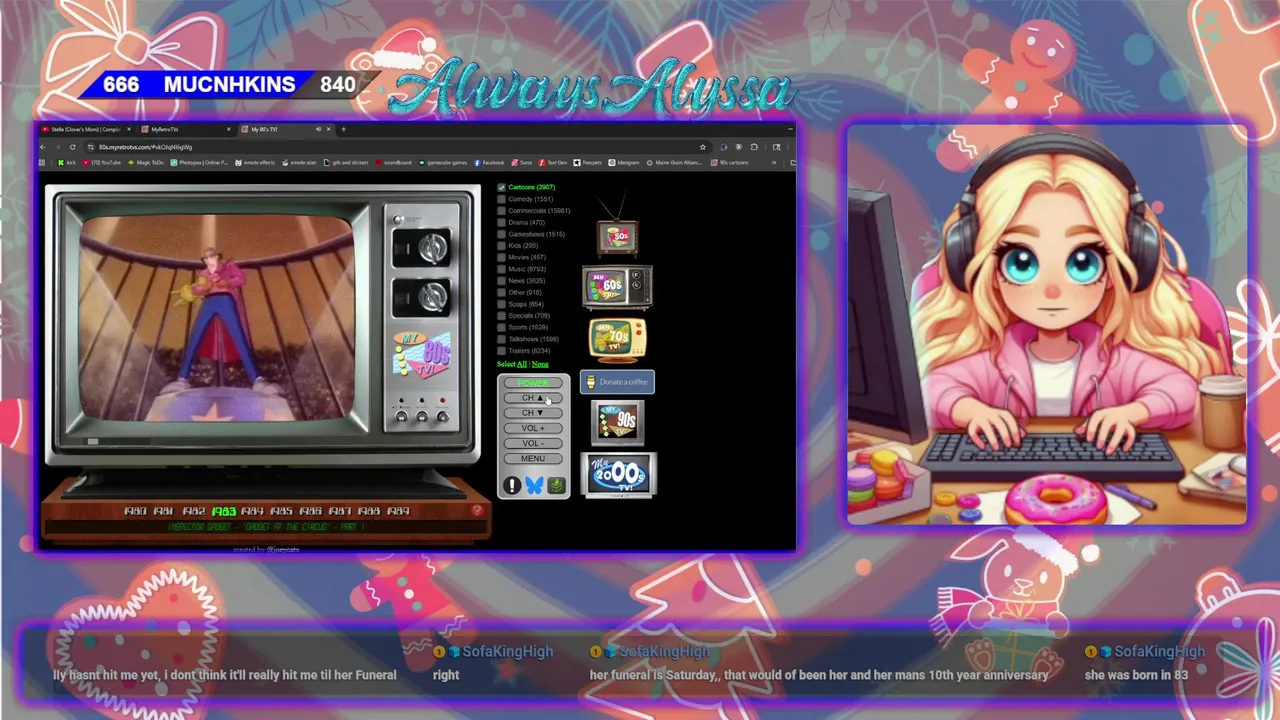
Task: Select the My 80's TV! tab
Action: click(x=286, y=129)
